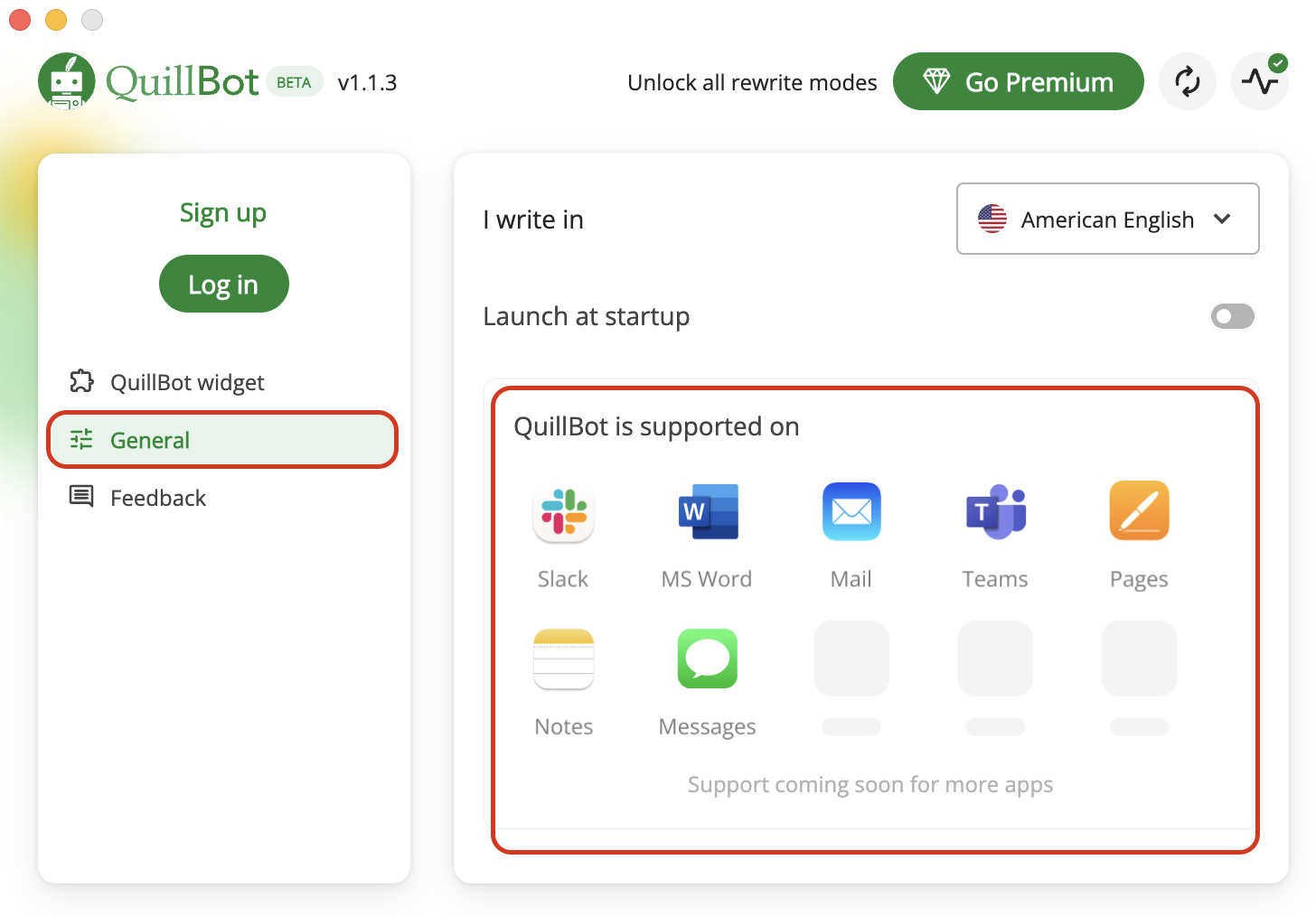Click the Pages app icon
Screen dimensions: 1316x916
tap(1139, 510)
